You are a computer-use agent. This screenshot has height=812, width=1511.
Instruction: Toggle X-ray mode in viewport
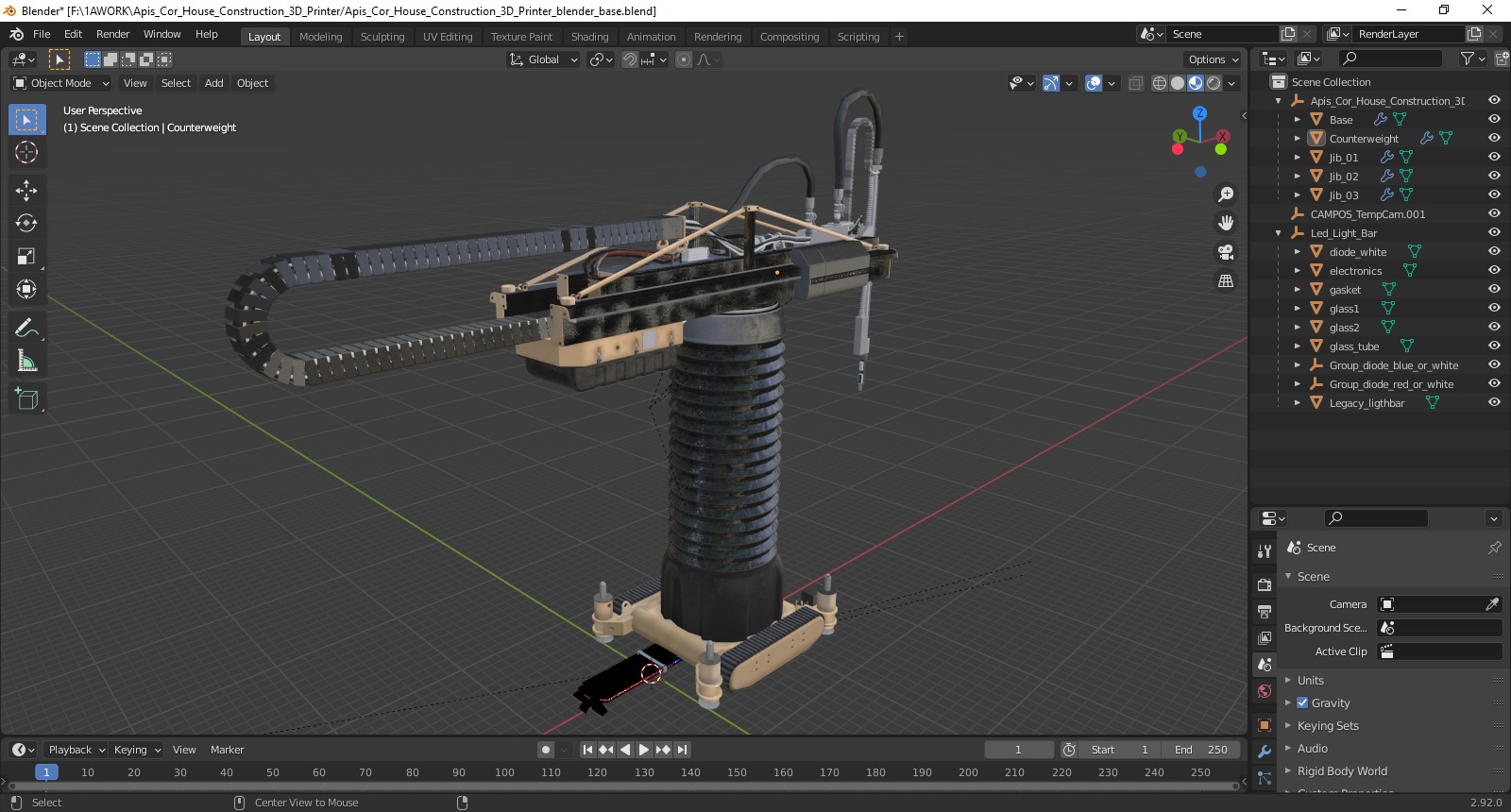click(1135, 83)
